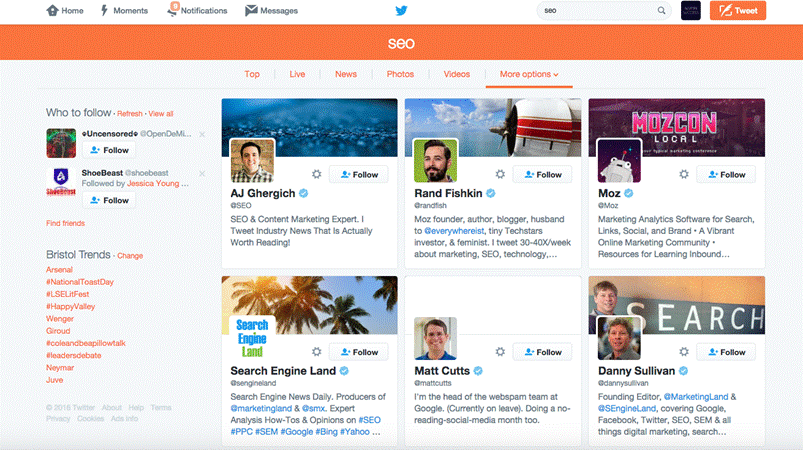Open Home from the top navigation
The height and width of the screenshot is (450, 803).
(54, 11)
